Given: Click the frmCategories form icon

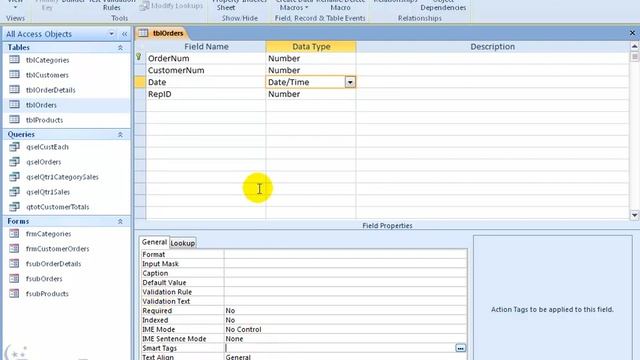Looking at the screenshot, I should pyautogui.click(x=14, y=233).
